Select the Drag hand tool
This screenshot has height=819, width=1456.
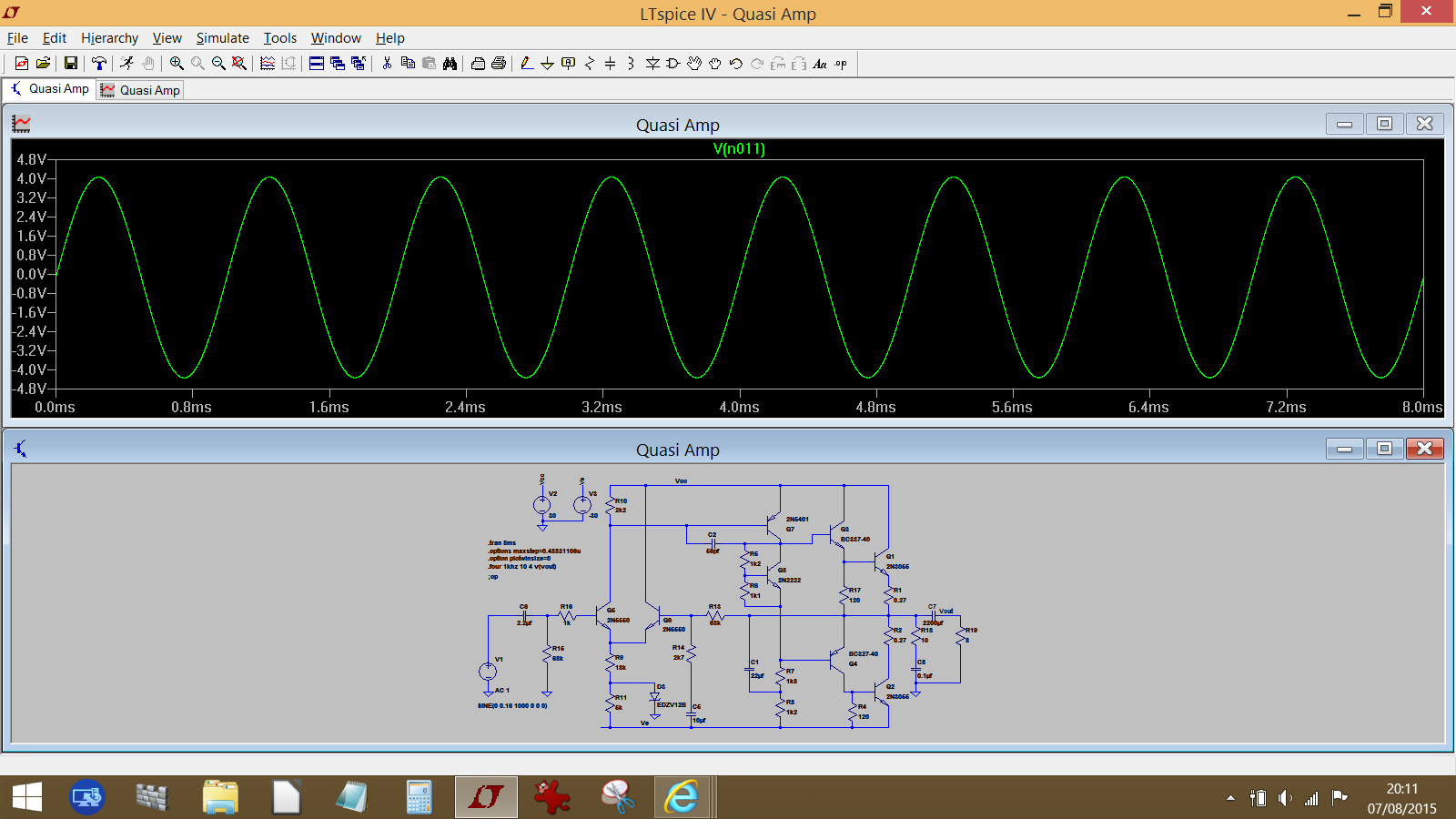(x=715, y=63)
